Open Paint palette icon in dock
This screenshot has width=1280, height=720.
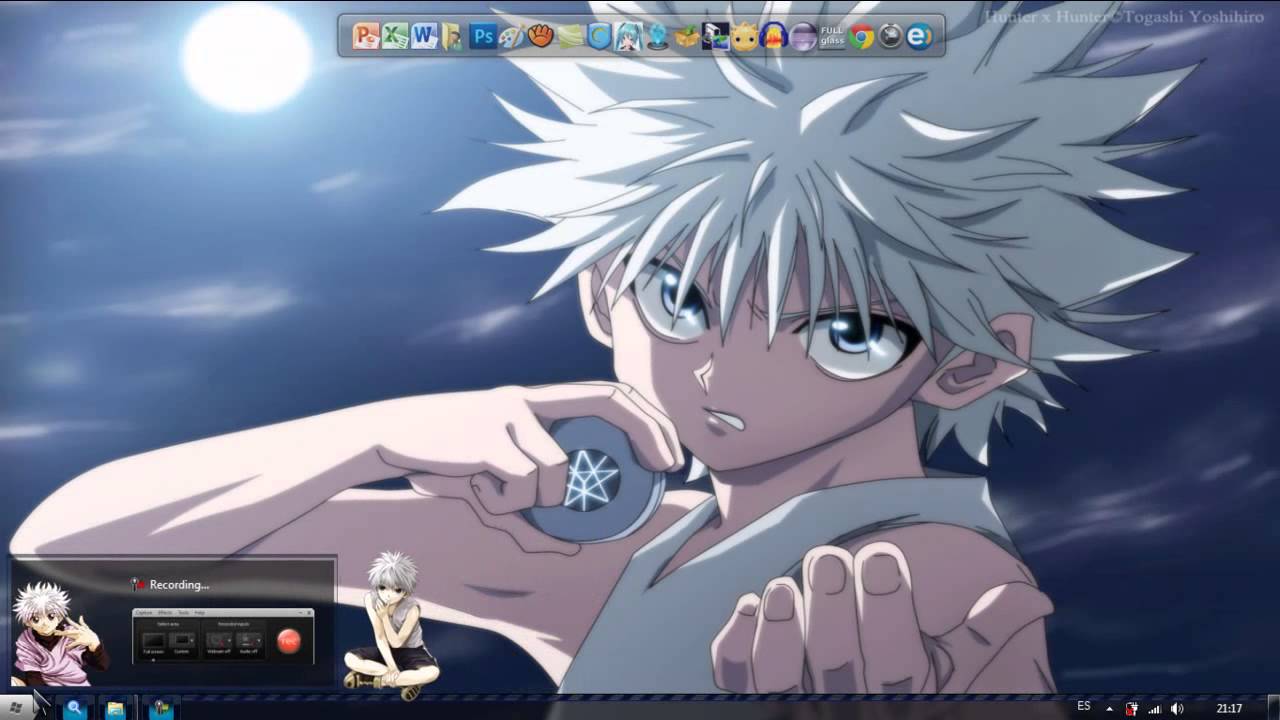pyautogui.click(x=511, y=37)
